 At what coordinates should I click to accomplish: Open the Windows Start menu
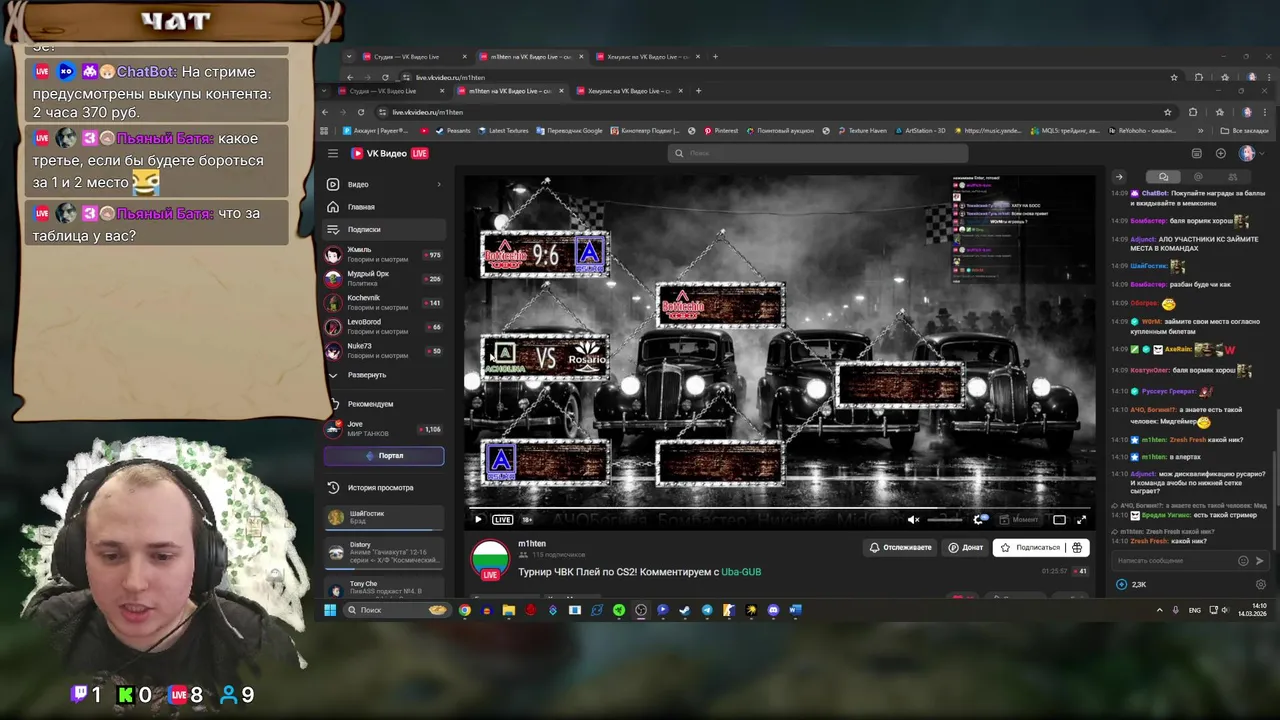[330, 610]
